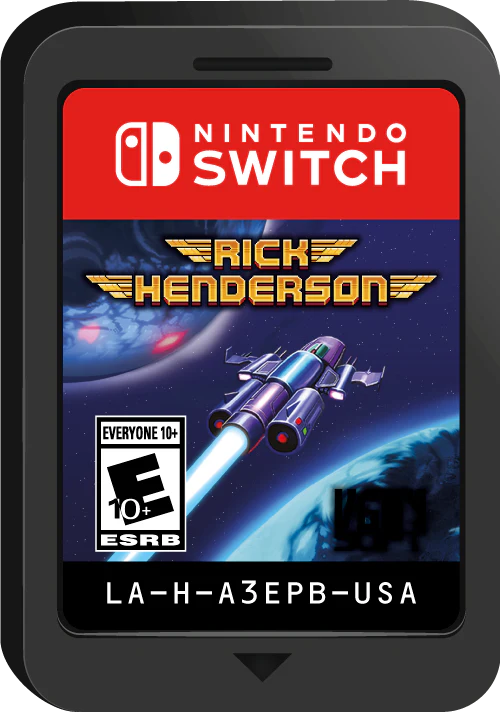Click the LA-H-A3EPB-USA product code
Viewport: 500px width, 712px height.
click(261, 593)
